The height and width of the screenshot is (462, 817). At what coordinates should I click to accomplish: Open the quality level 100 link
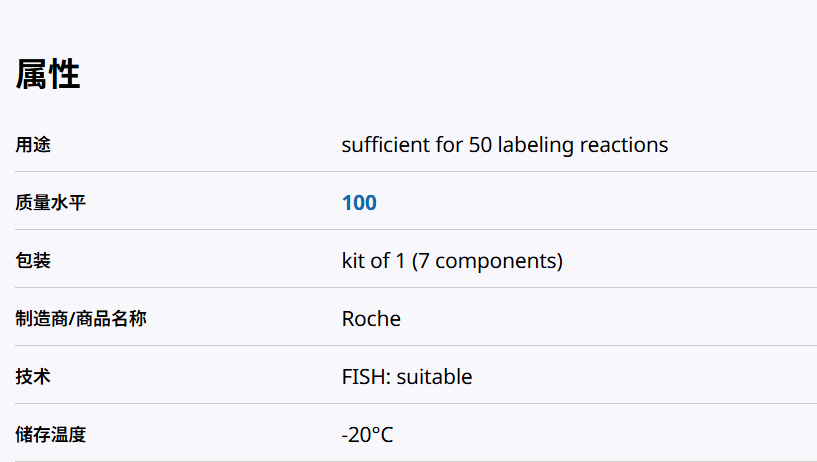(x=359, y=203)
